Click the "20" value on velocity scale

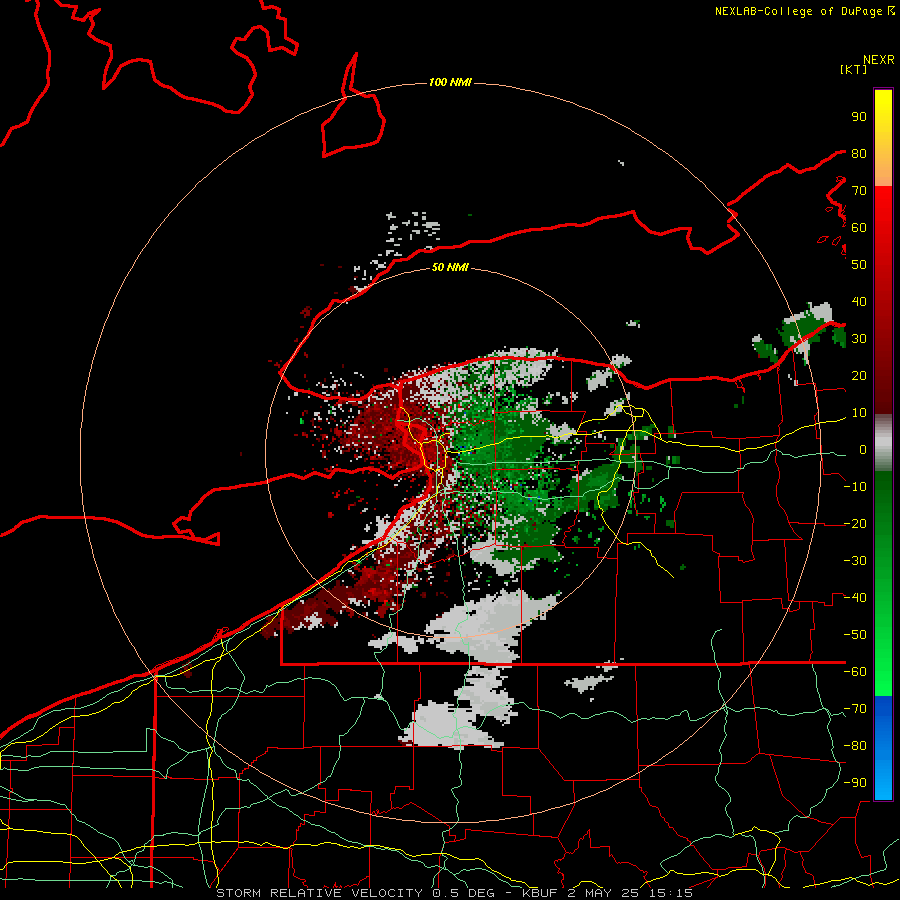[859, 376]
